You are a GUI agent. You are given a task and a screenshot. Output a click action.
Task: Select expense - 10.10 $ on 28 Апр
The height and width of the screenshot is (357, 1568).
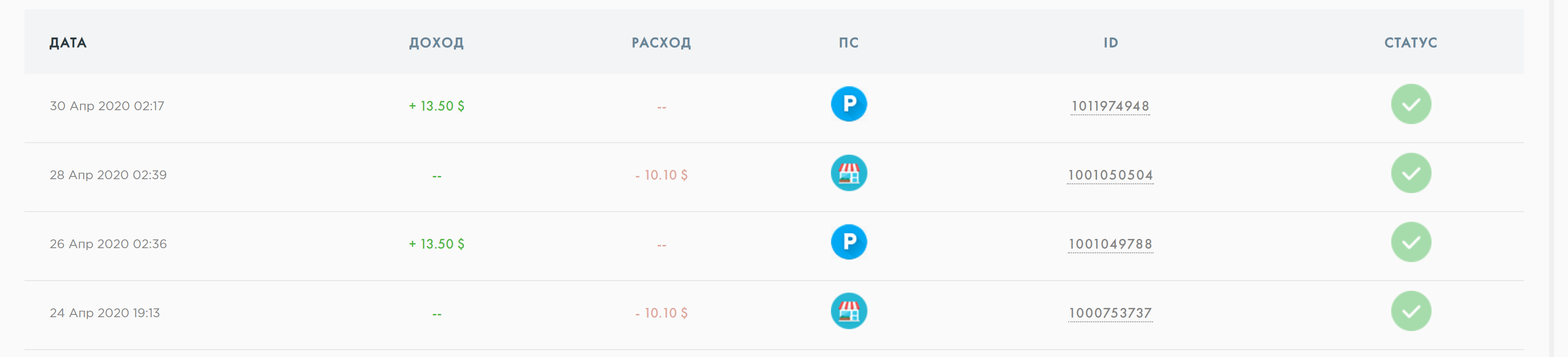point(661,175)
